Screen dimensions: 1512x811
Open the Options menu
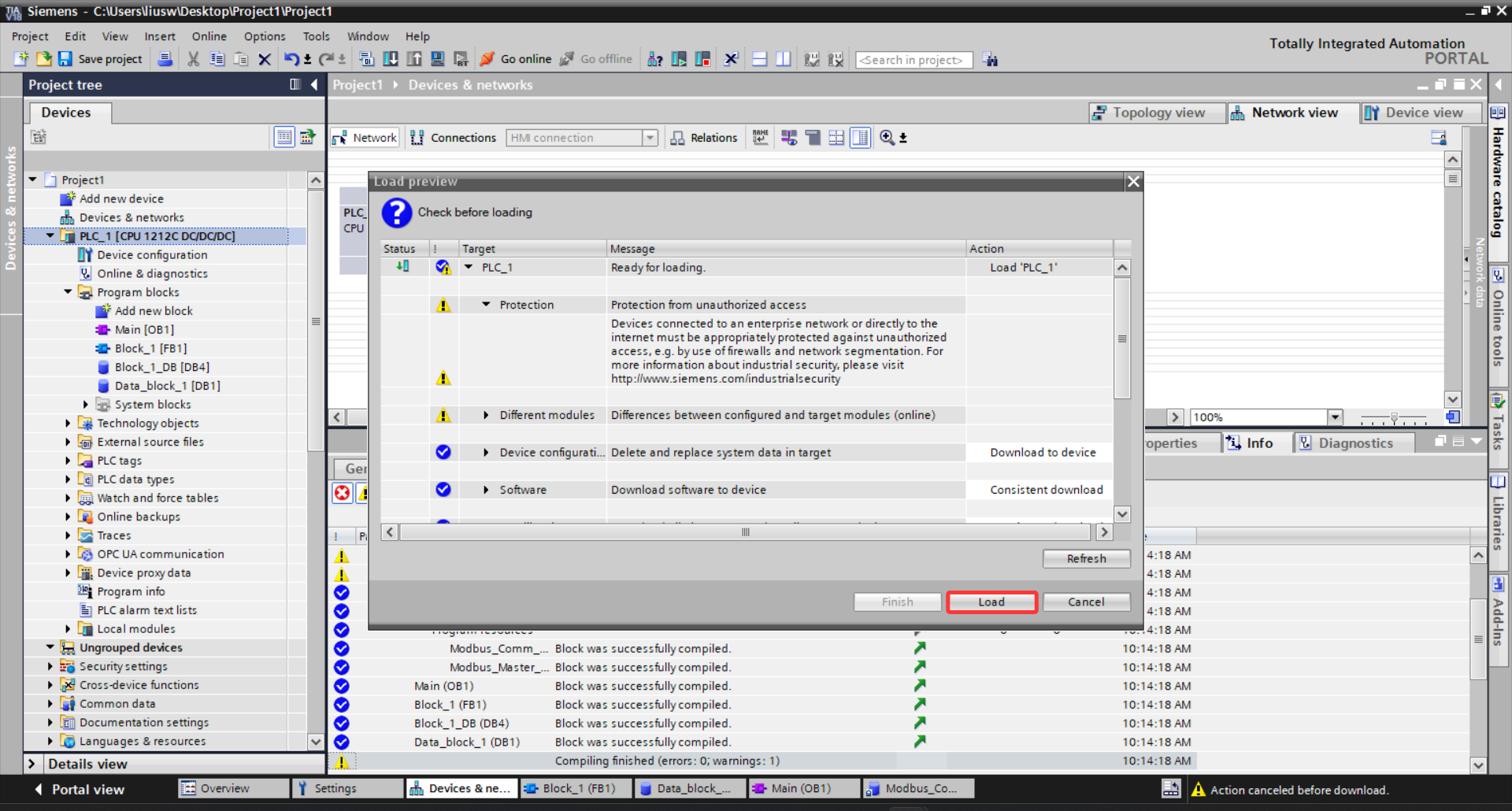pyautogui.click(x=265, y=36)
